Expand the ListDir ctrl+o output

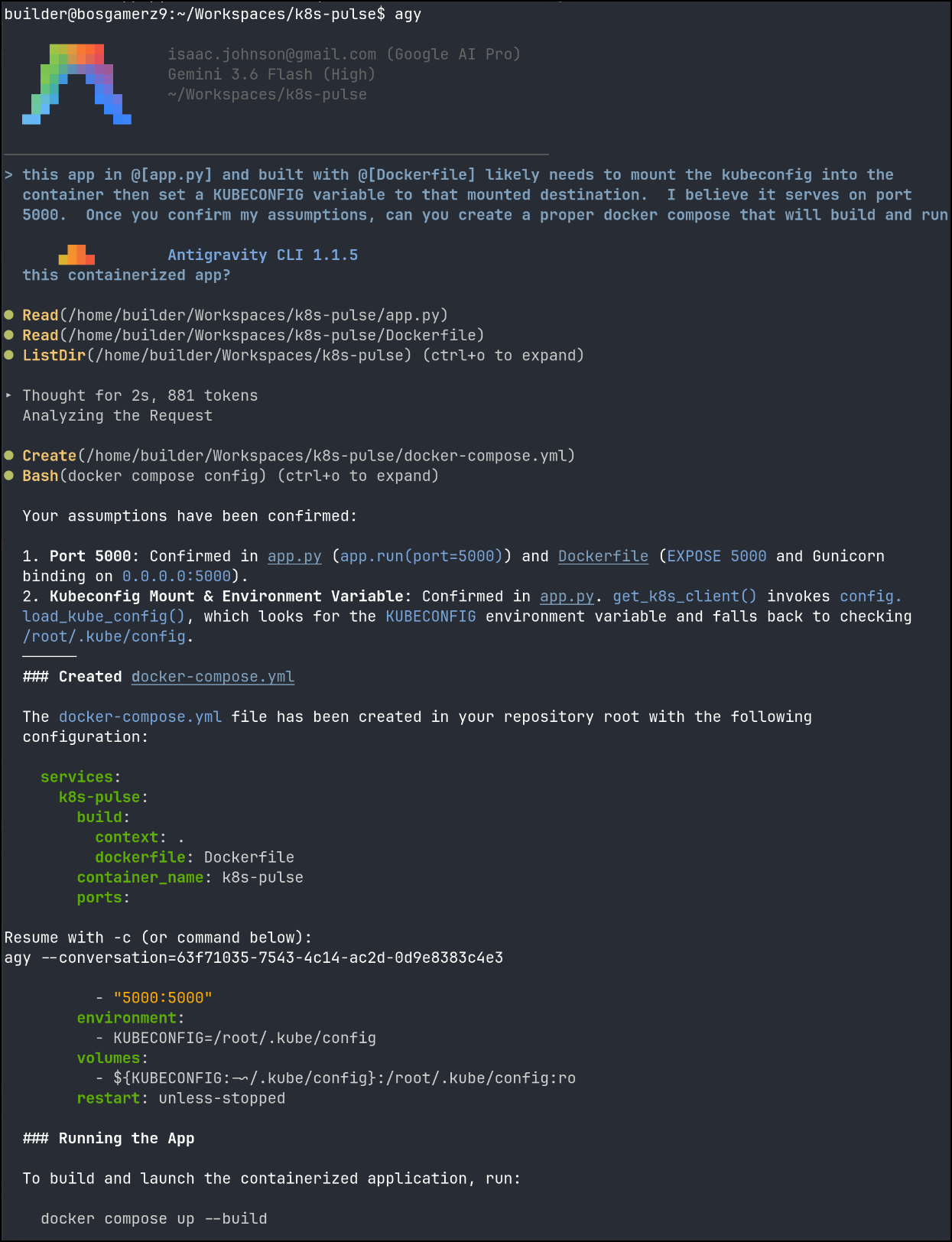(x=503, y=356)
